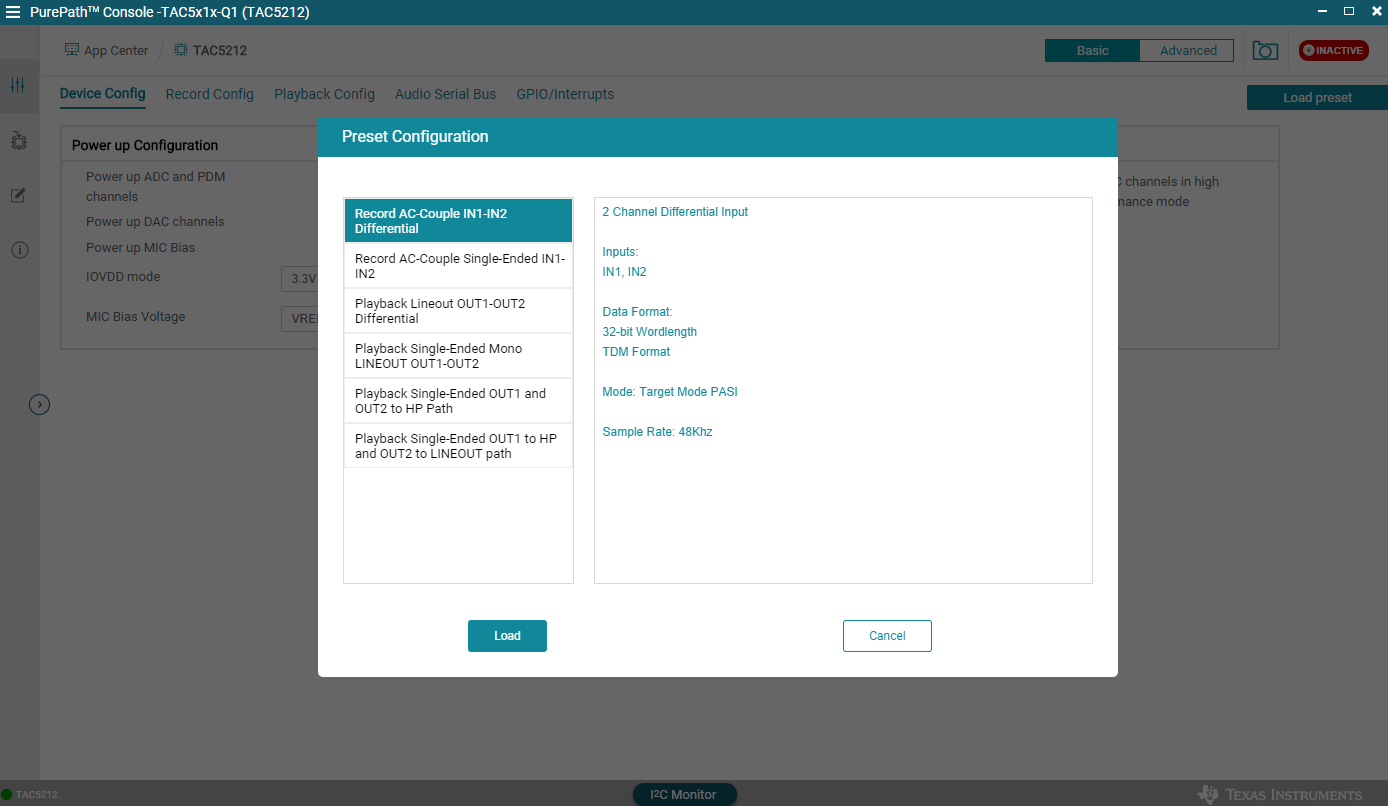Click the edit note icon in sidebar
Screen dimensions: 1388x806
click(x=18, y=195)
